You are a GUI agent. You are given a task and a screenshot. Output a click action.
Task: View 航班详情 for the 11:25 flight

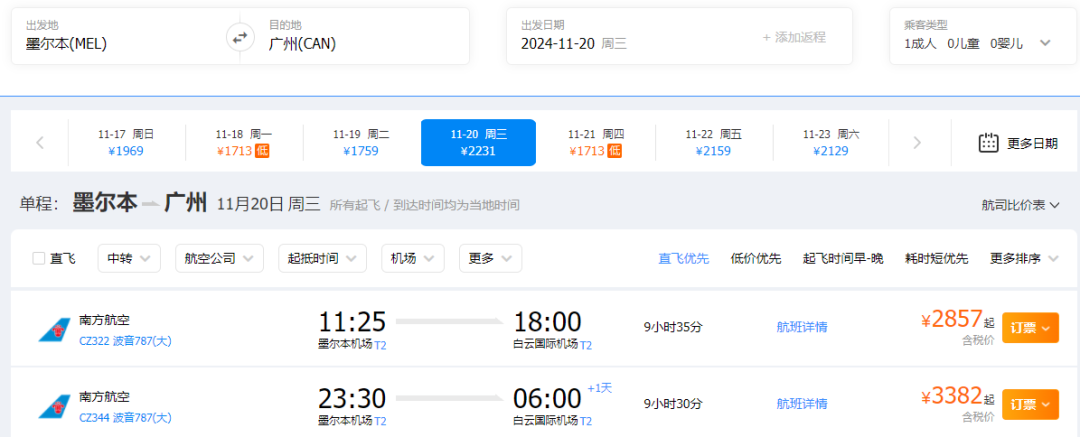tap(802, 327)
